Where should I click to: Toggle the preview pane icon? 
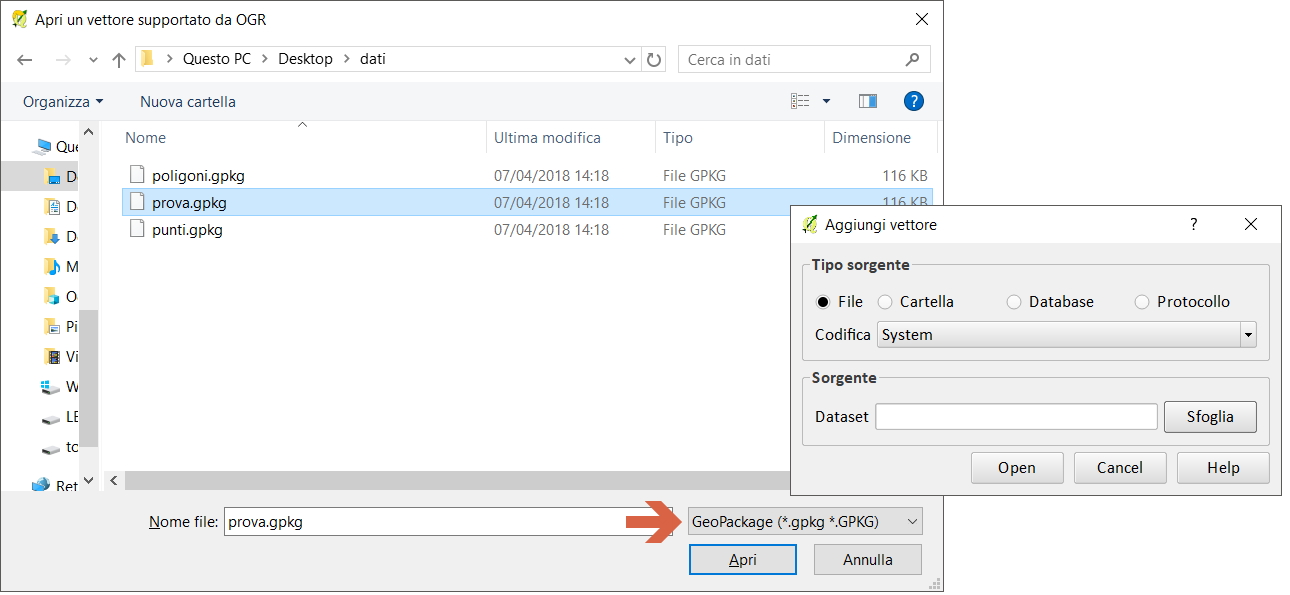867,101
